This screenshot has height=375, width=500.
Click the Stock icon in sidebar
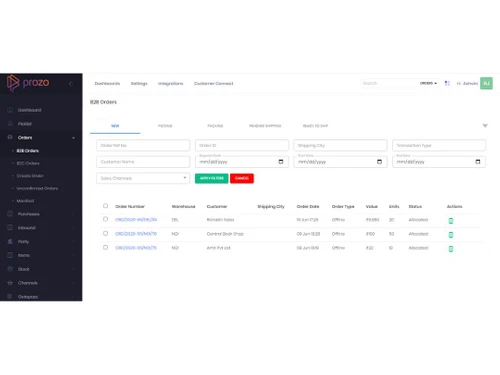[10, 269]
